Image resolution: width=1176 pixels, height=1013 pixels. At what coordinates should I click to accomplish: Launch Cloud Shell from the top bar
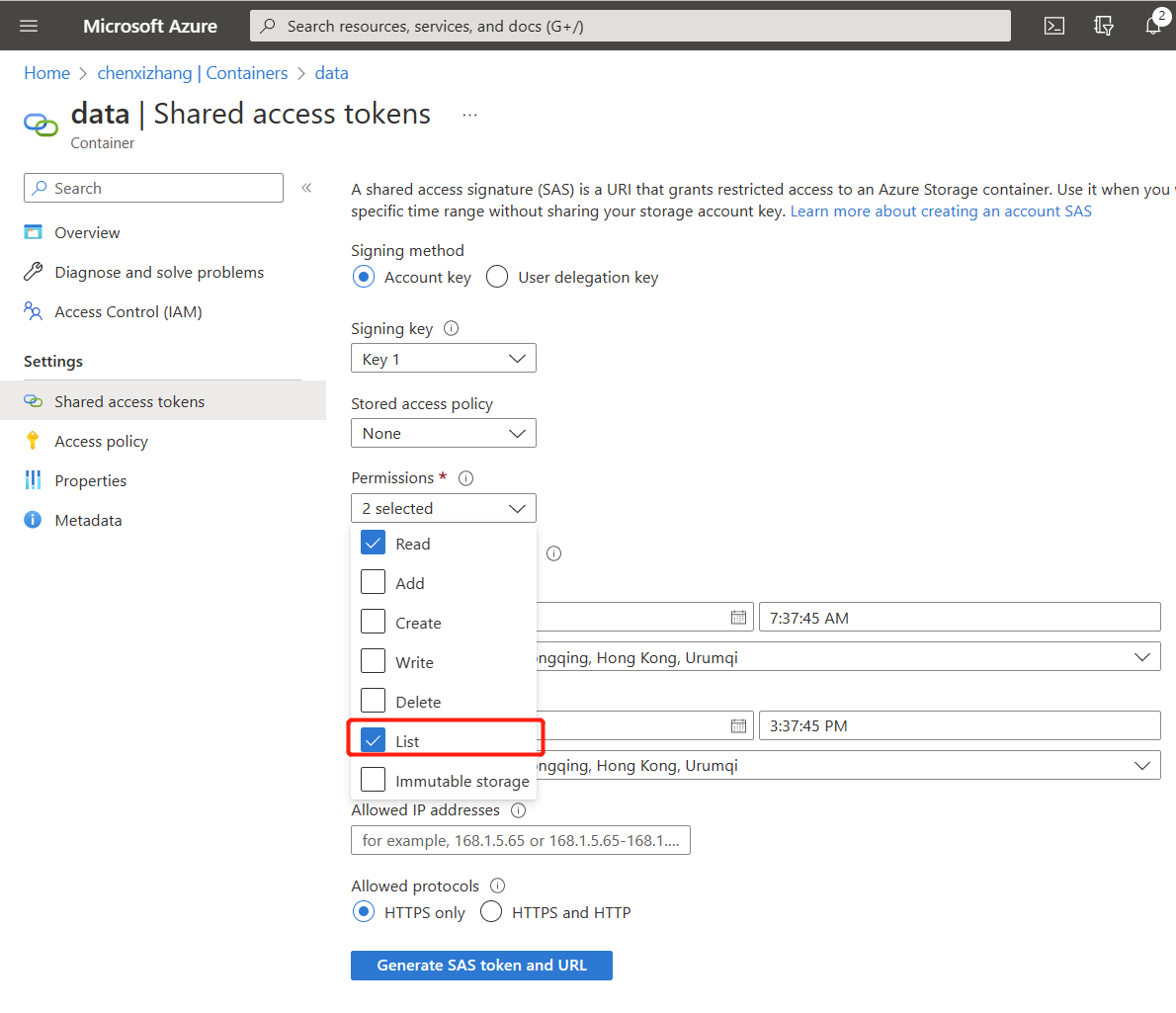tap(1053, 27)
